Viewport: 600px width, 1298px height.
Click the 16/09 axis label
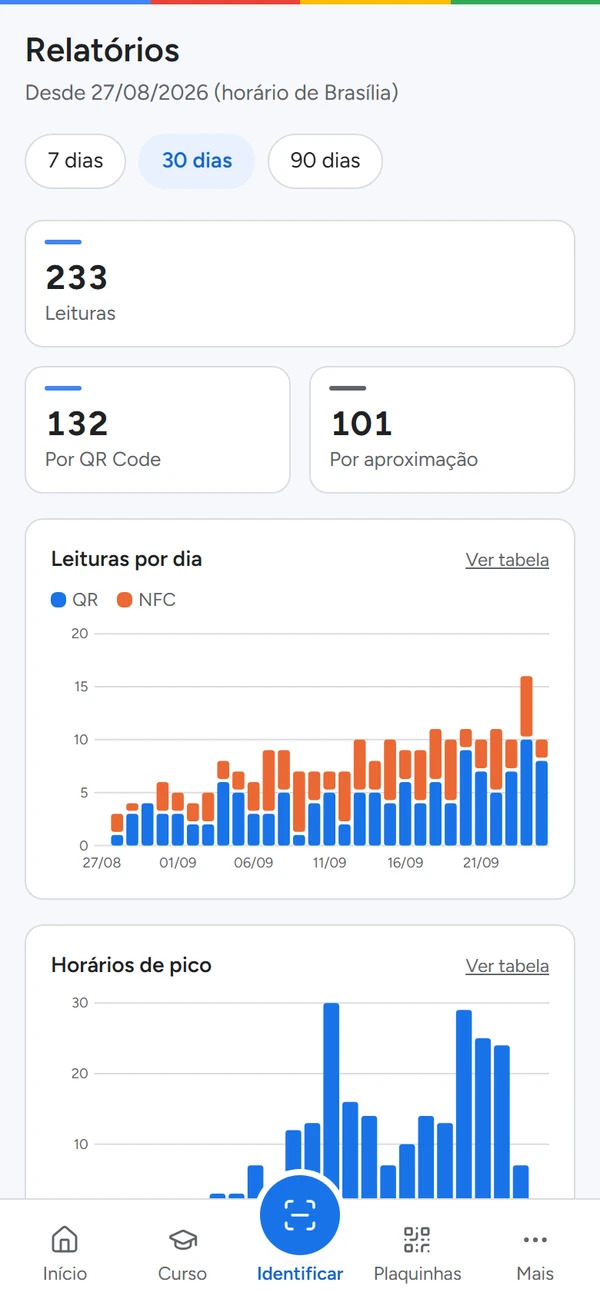tap(405, 863)
